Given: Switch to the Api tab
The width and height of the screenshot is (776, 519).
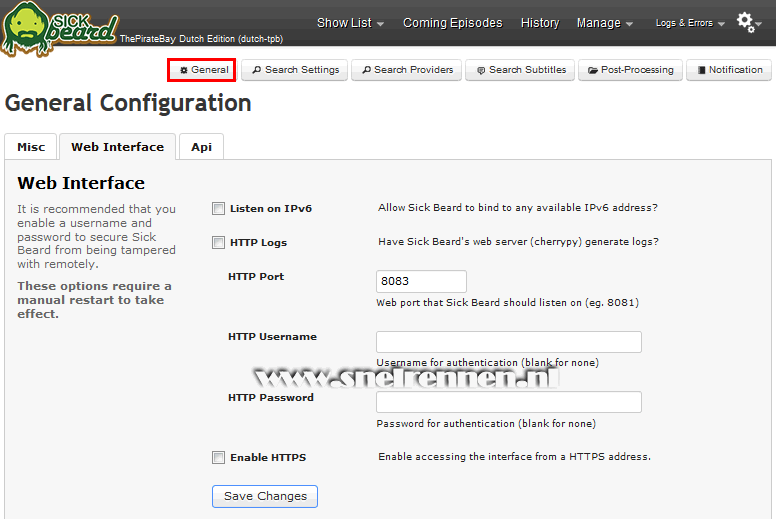Looking at the screenshot, I should (201, 147).
